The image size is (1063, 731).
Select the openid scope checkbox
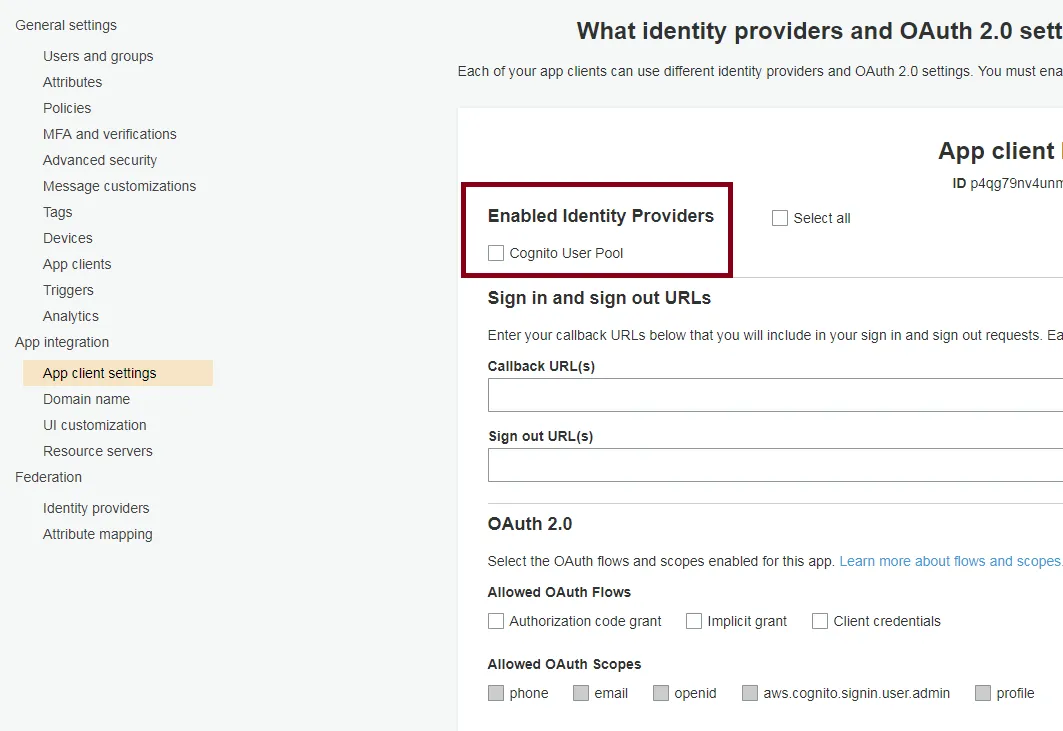pos(661,693)
